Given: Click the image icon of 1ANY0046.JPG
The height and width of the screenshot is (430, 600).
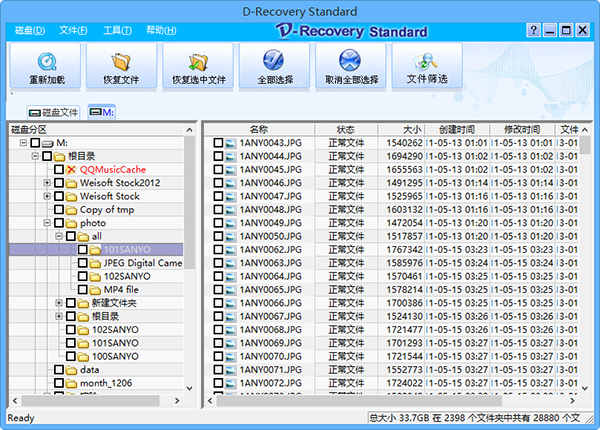Looking at the screenshot, I should click(231, 183).
